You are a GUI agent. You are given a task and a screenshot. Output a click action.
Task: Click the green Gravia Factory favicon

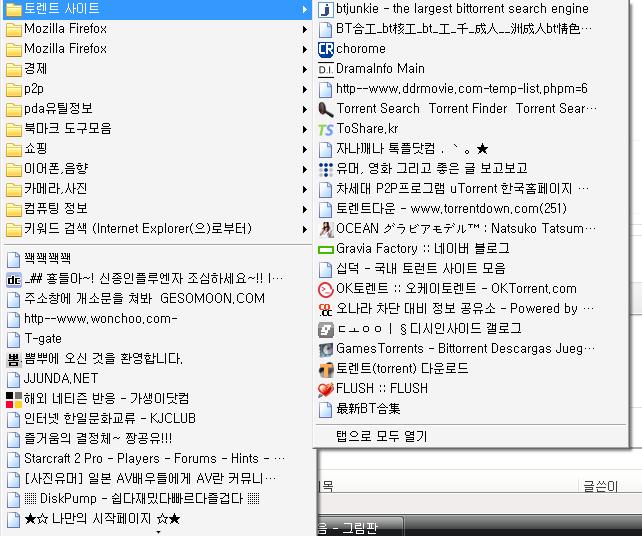(326, 249)
